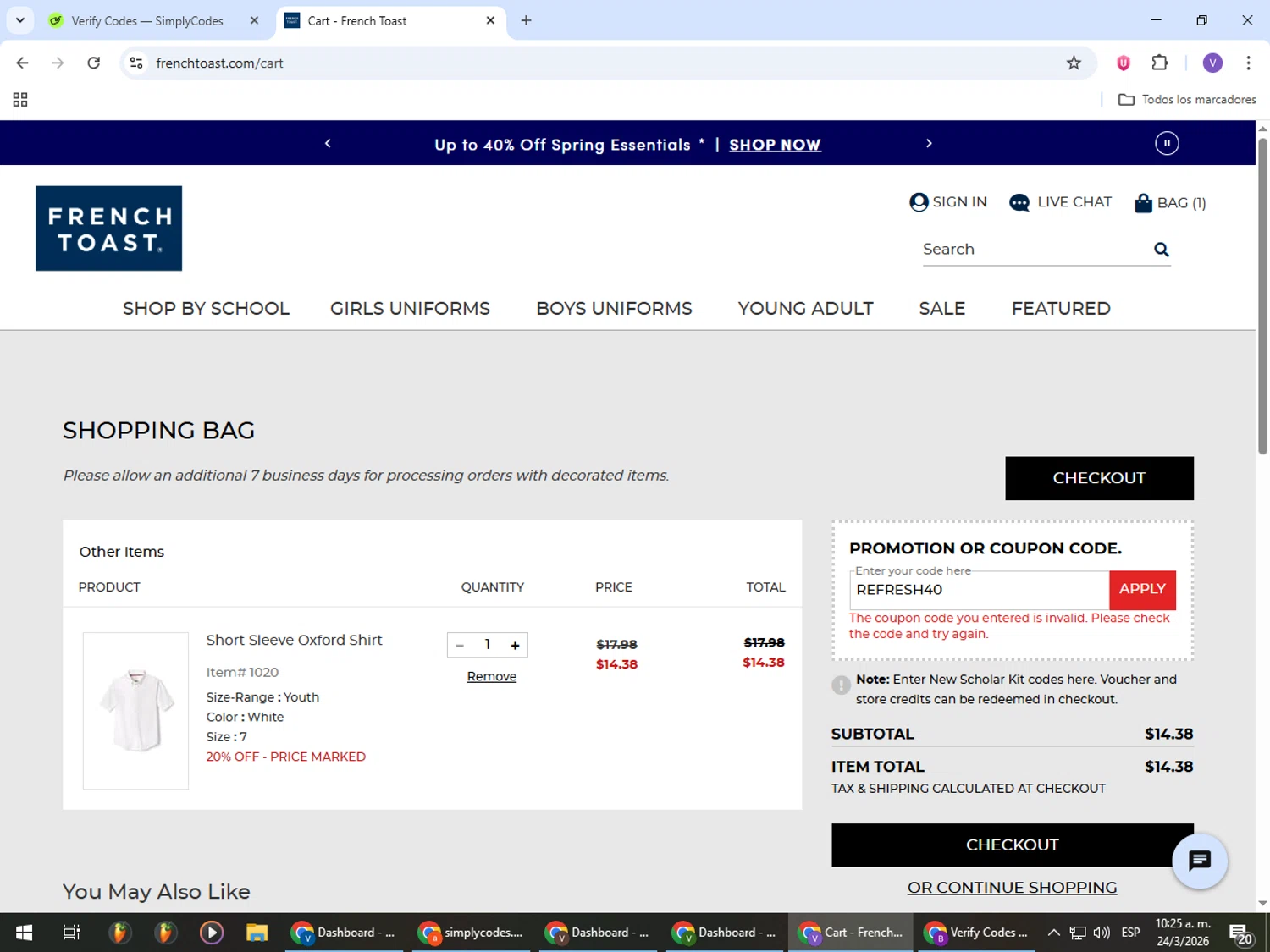Screen dimensions: 1270x952
Task: Open the ESP language indicator
Action: click(x=1130, y=933)
